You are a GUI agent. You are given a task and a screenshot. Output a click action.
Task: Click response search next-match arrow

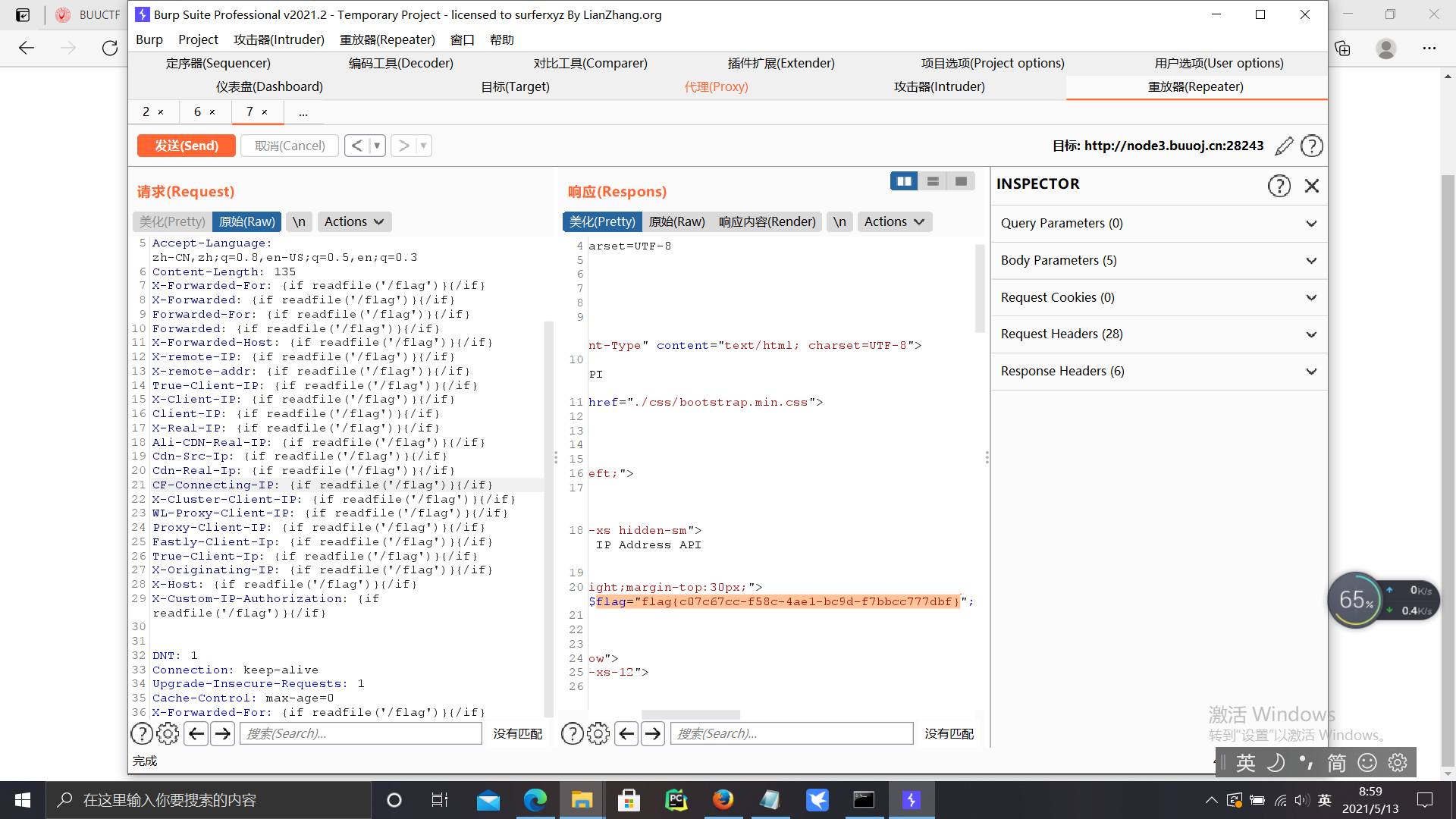click(x=653, y=733)
